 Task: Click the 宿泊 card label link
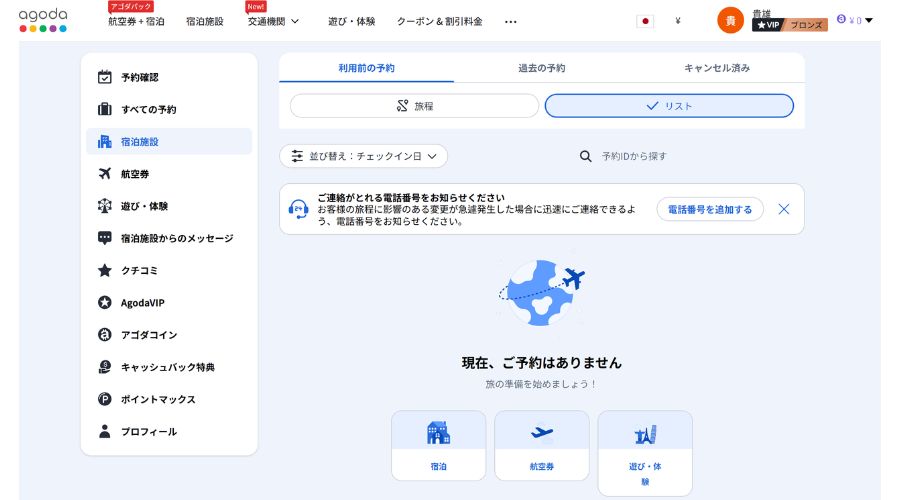[x=439, y=466]
